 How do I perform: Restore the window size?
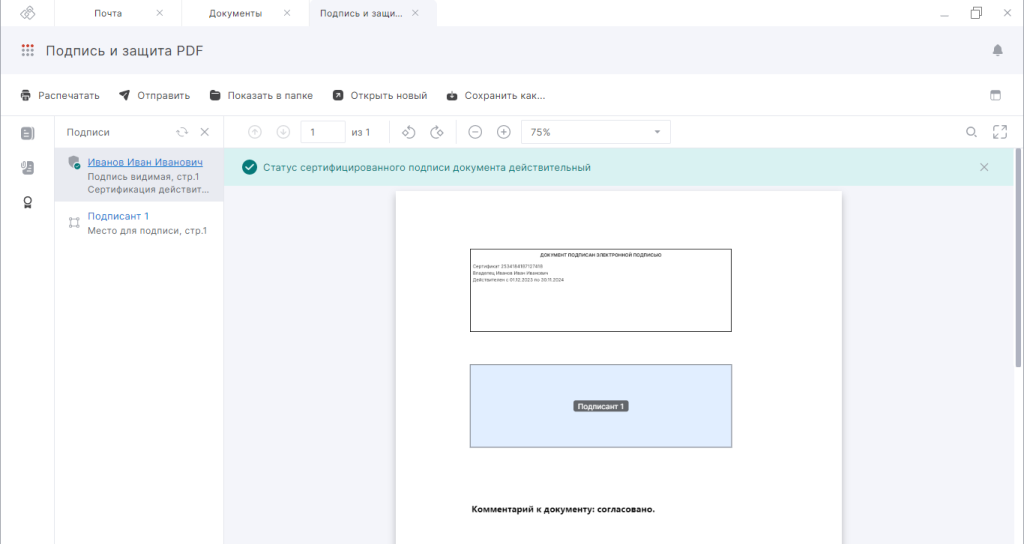[976, 13]
